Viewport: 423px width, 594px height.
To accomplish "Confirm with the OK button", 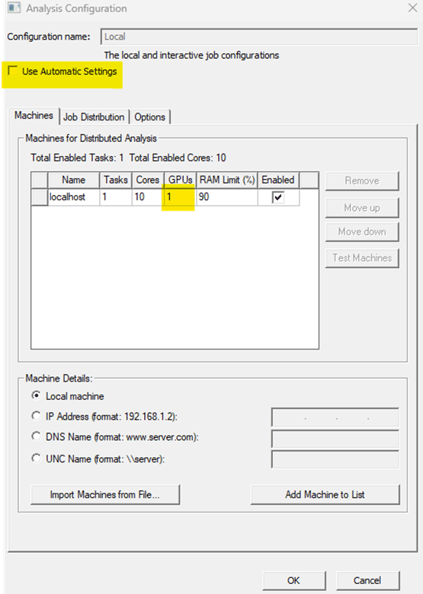I will tap(293, 580).
